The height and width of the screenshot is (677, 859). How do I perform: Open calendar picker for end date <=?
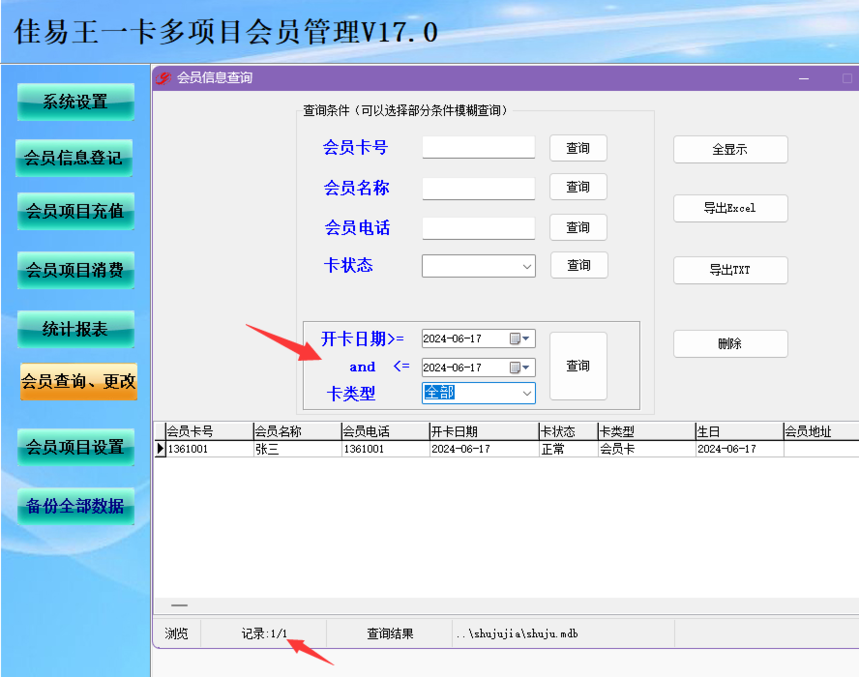click(520, 367)
